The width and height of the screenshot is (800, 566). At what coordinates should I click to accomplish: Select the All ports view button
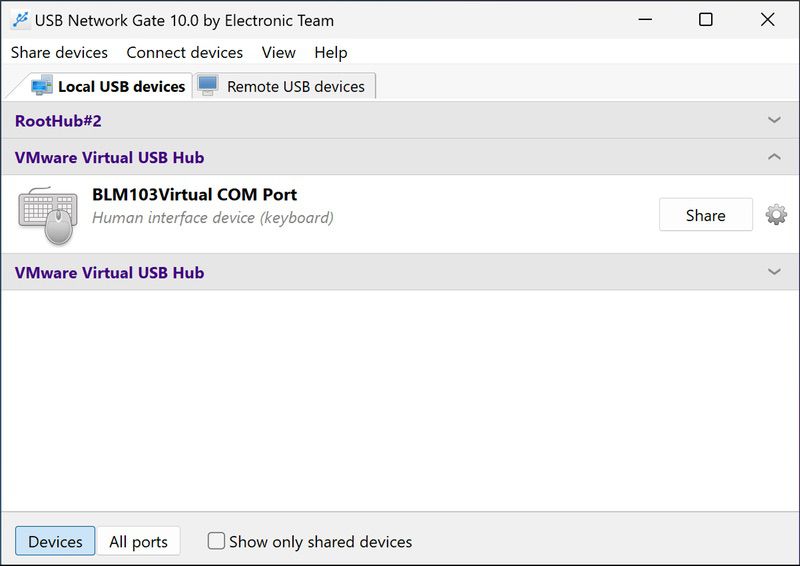[x=138, y=541]
